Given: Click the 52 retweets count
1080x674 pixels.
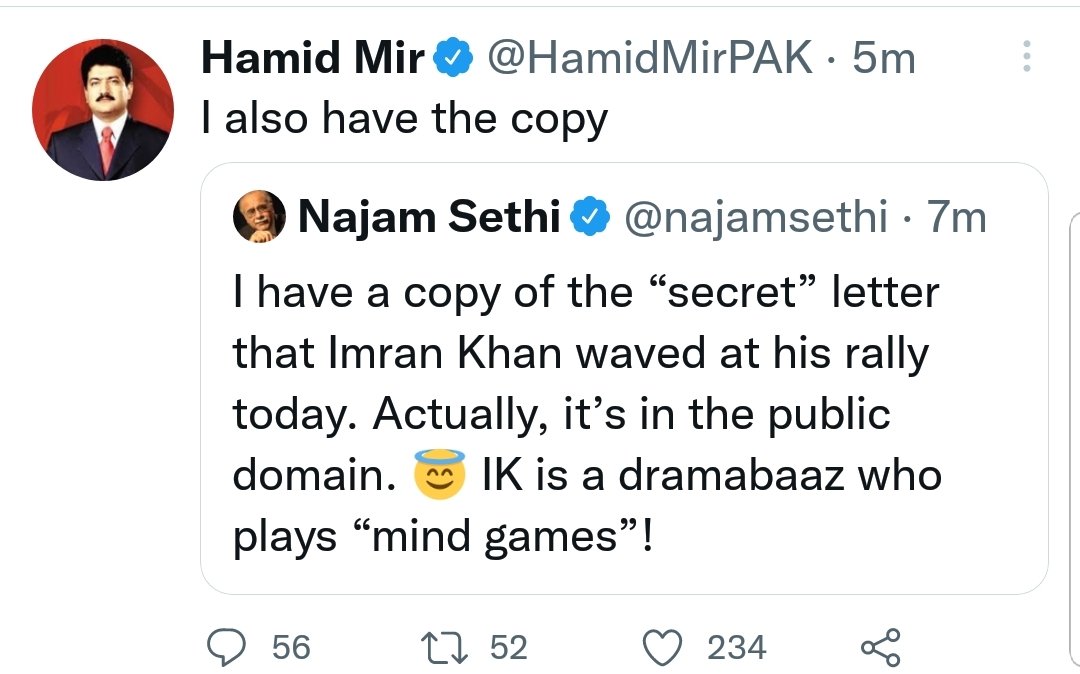Looking at the screenshot, I should coord(509,648).
